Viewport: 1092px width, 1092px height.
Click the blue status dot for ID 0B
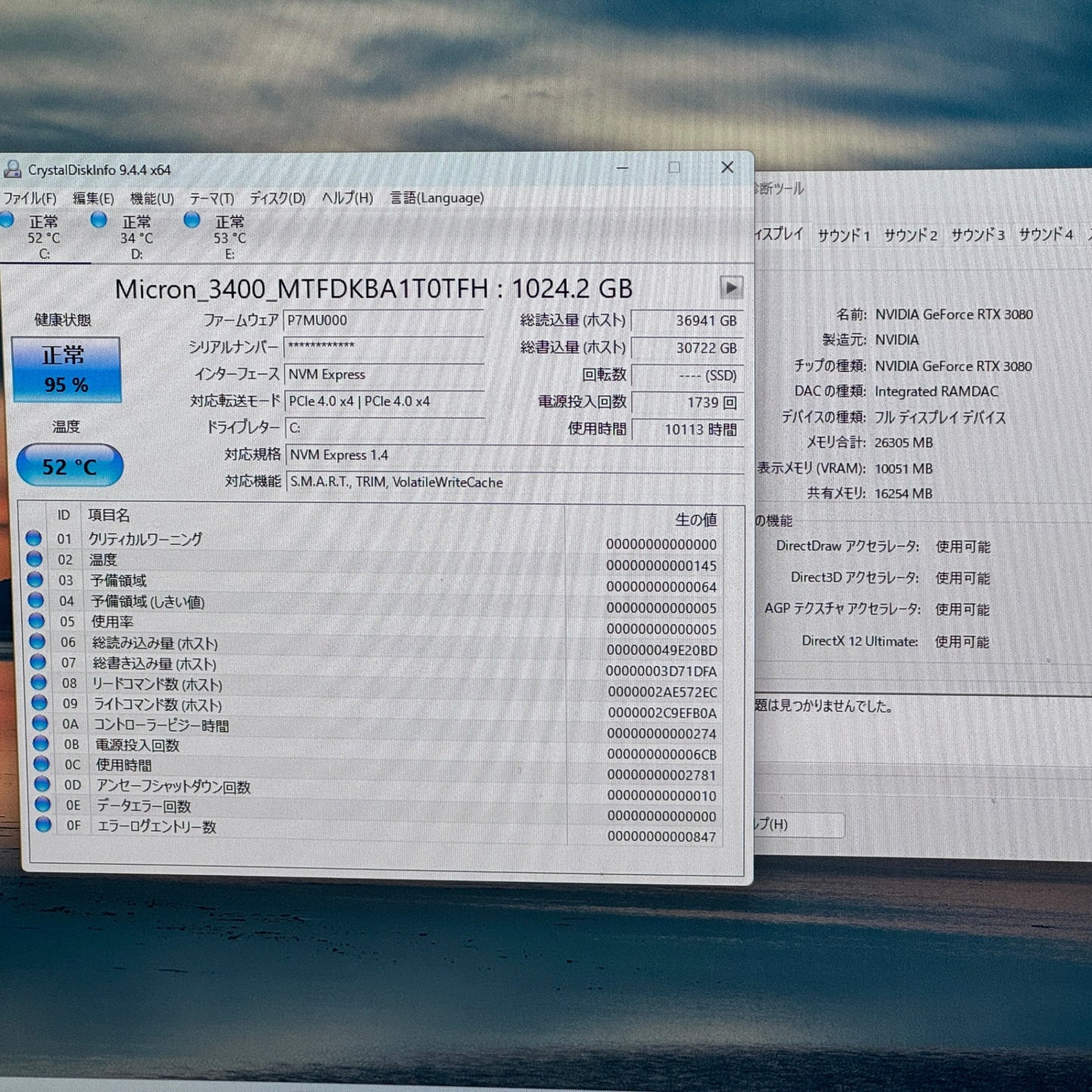point(41,744)
